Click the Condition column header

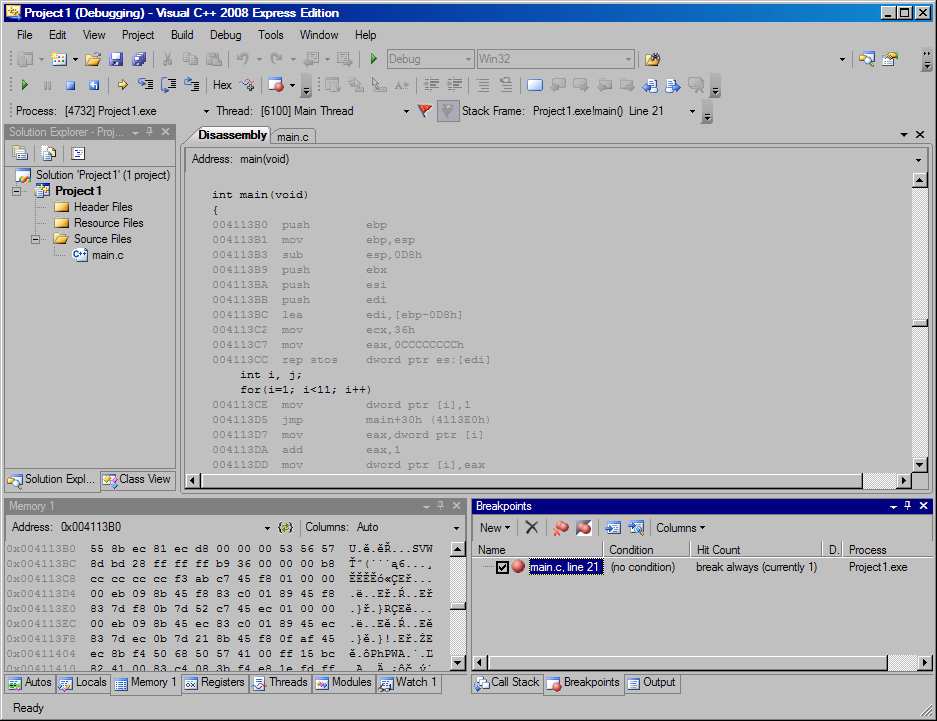[x=645, y=550]
